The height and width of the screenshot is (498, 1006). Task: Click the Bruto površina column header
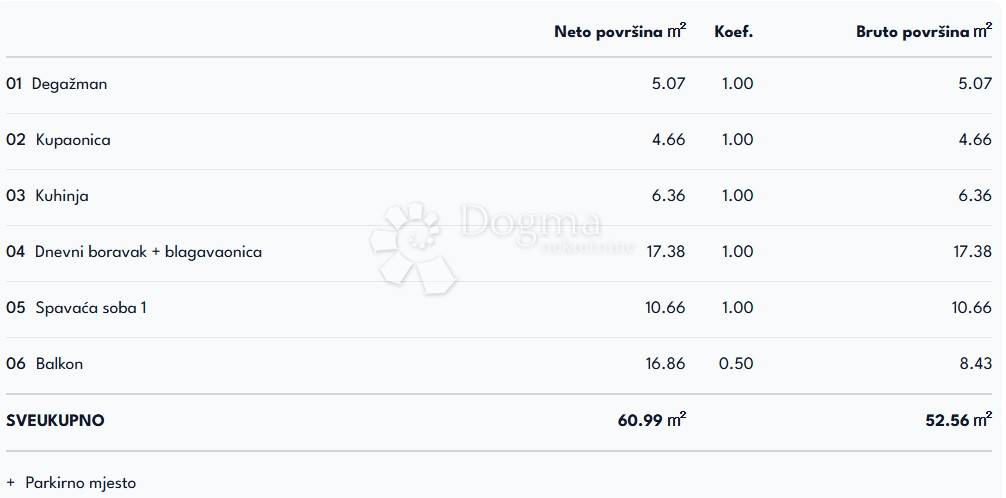coord(923,32)
